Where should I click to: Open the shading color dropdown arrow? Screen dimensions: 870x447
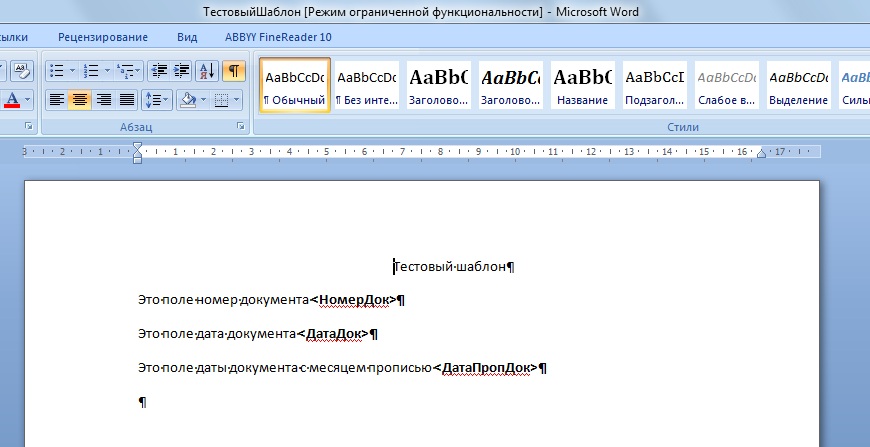coord(203,100)
